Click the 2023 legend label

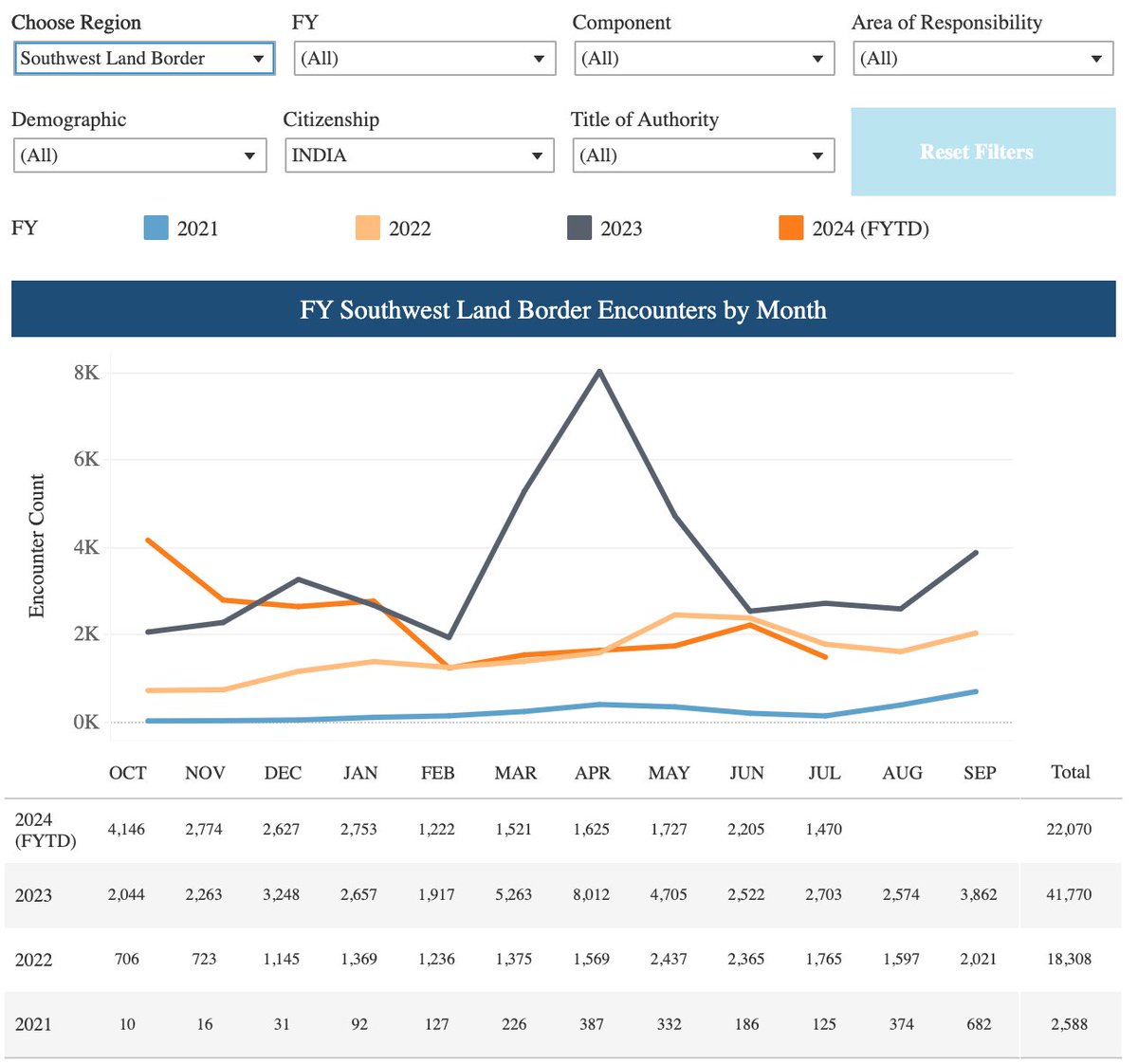[x=621, y=229]
